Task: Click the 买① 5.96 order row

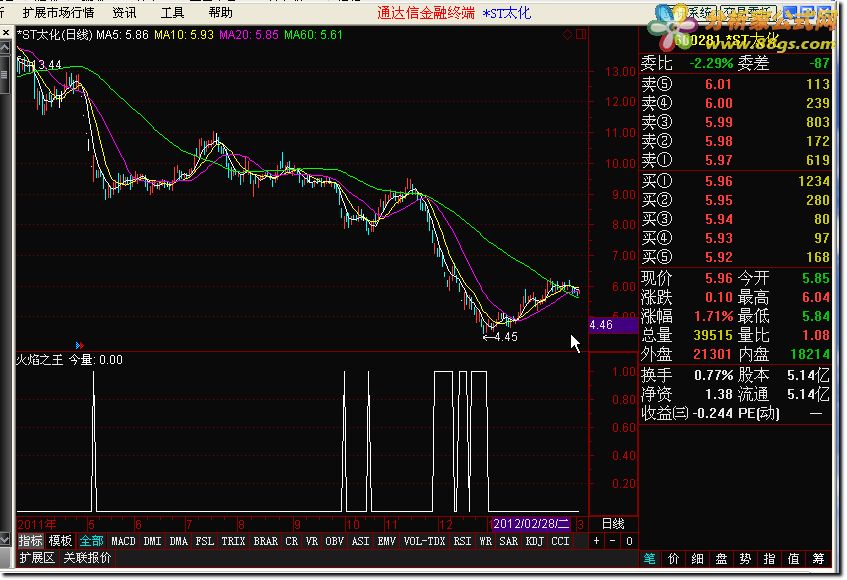Action: coord(735,181)
